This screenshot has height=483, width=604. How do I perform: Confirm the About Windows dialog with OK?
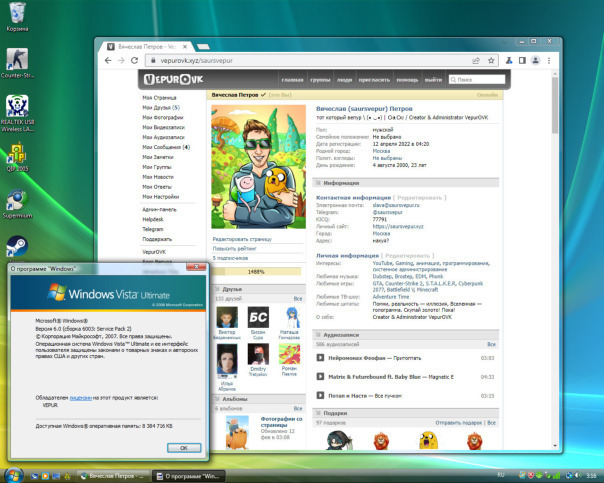pos(184,448)
